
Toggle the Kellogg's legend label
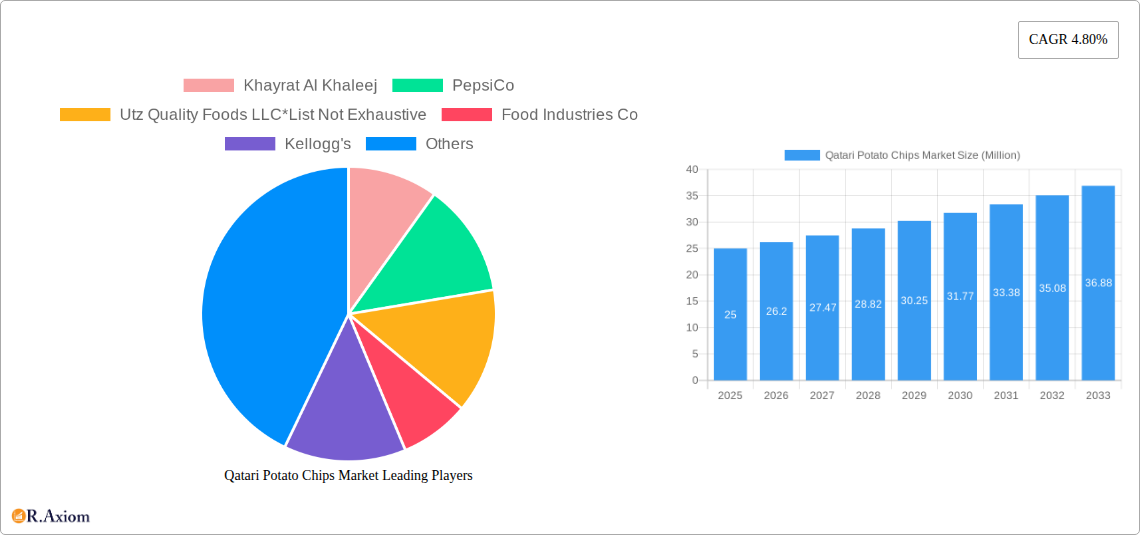(318, 144)
